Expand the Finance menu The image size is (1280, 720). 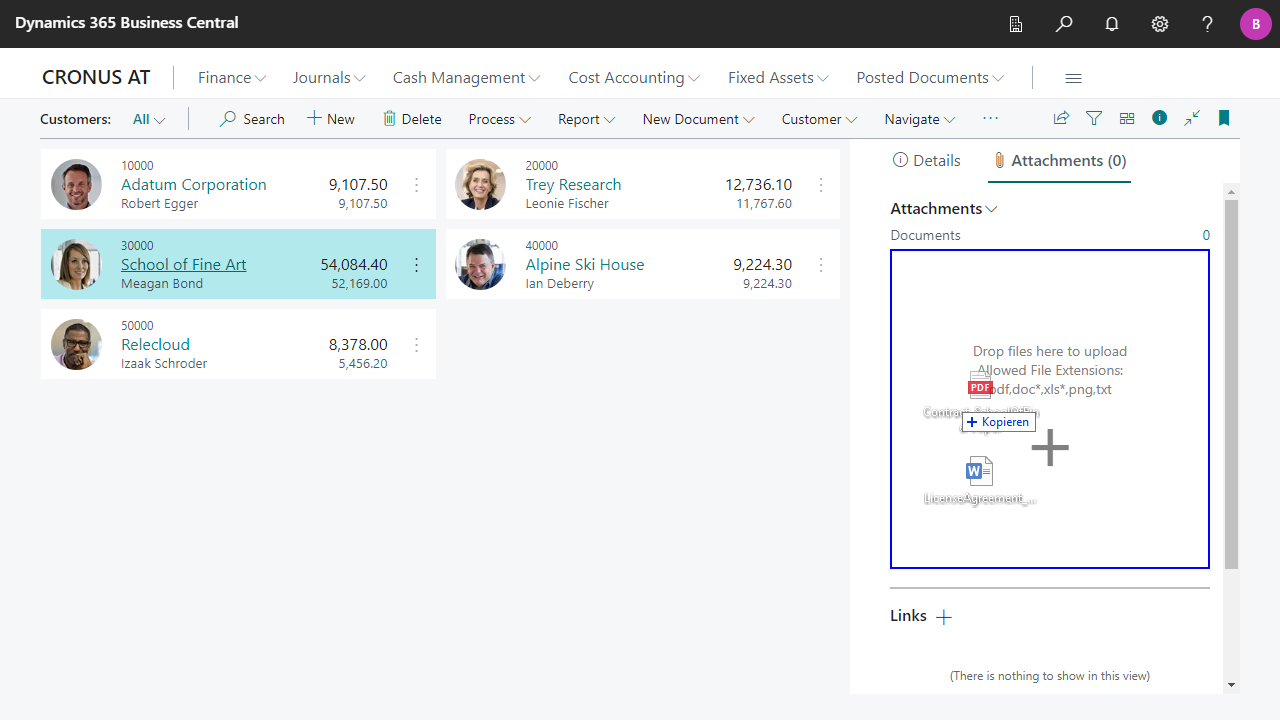[232, 78]
